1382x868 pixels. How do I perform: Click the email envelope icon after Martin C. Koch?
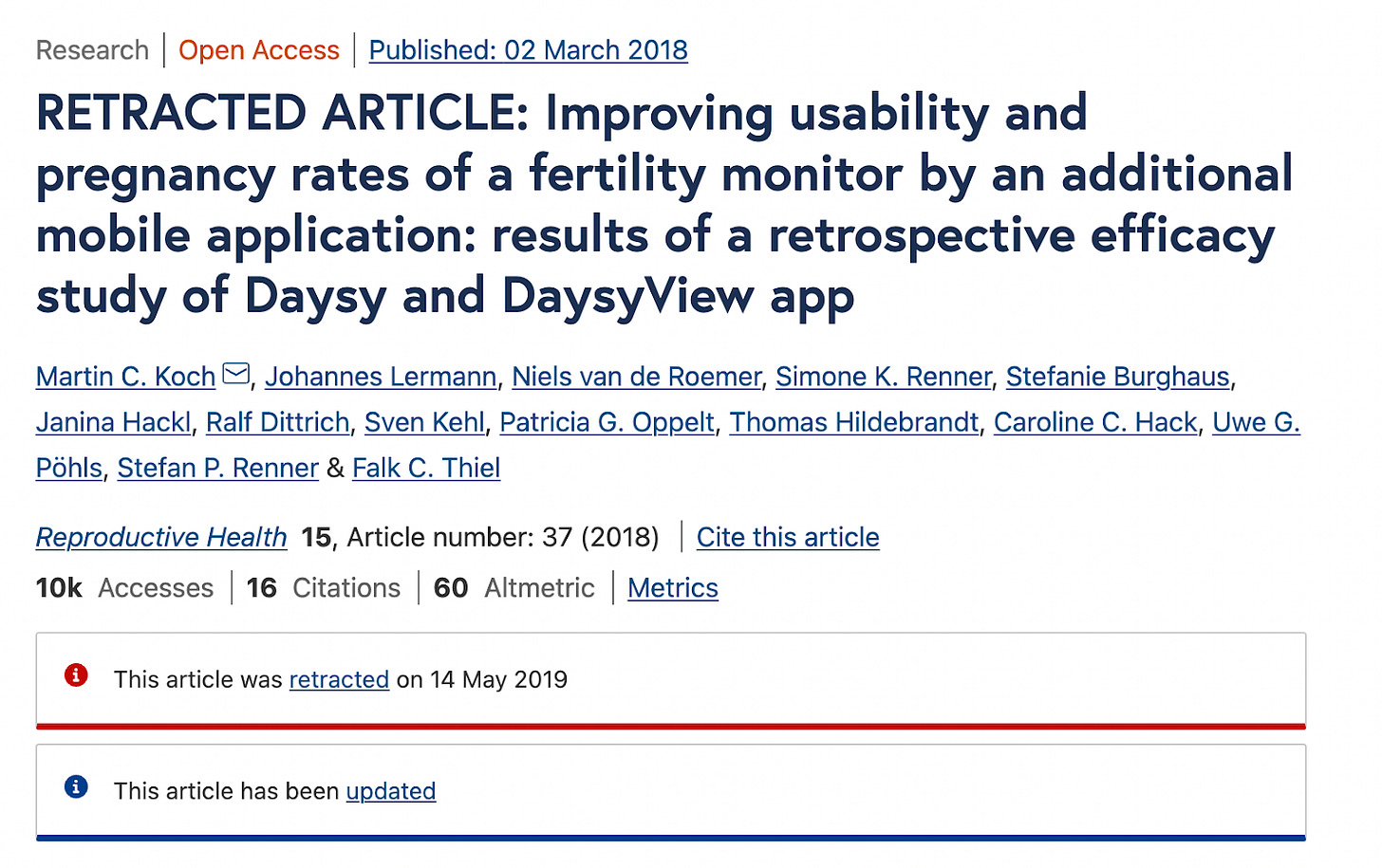click(x=236, y=375)
